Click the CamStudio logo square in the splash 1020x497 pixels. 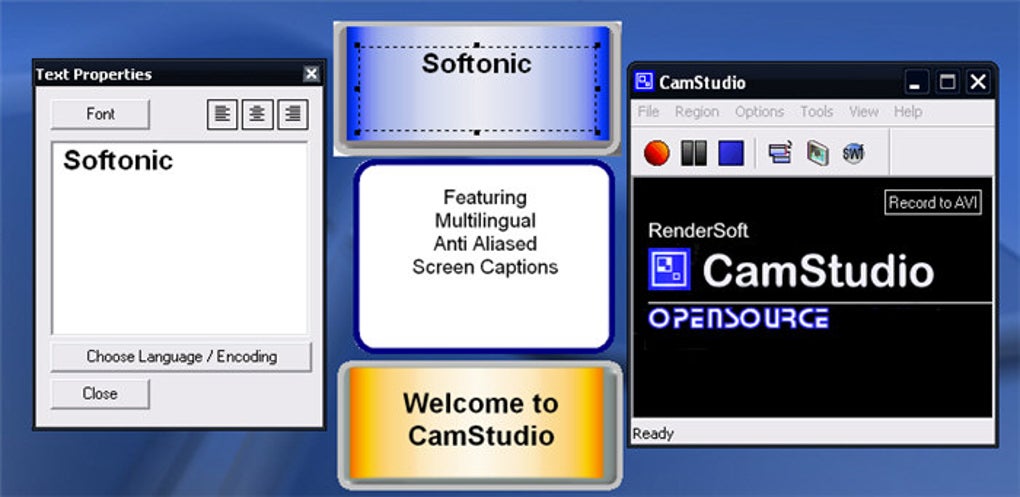(x=669, y=269)
